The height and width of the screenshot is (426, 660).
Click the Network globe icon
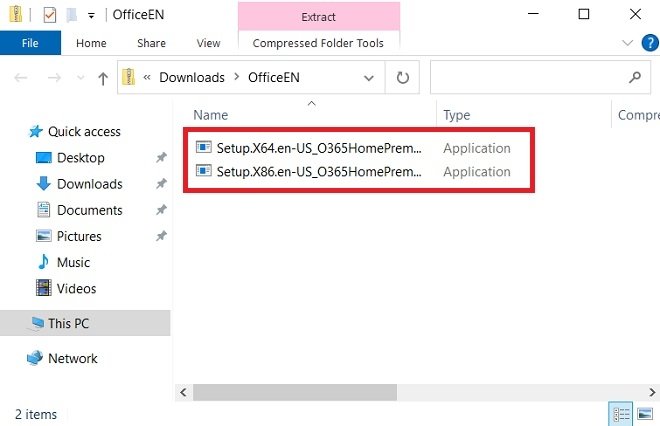35,358
